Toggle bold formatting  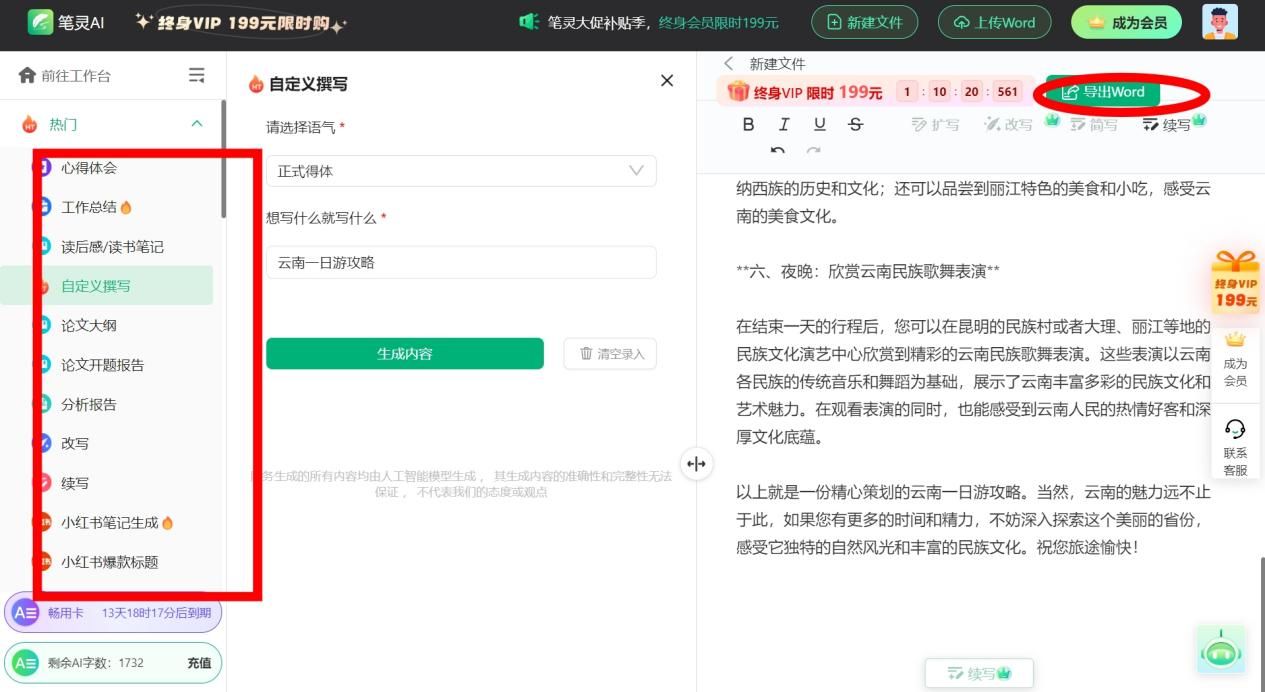click(x=748, y=124)
